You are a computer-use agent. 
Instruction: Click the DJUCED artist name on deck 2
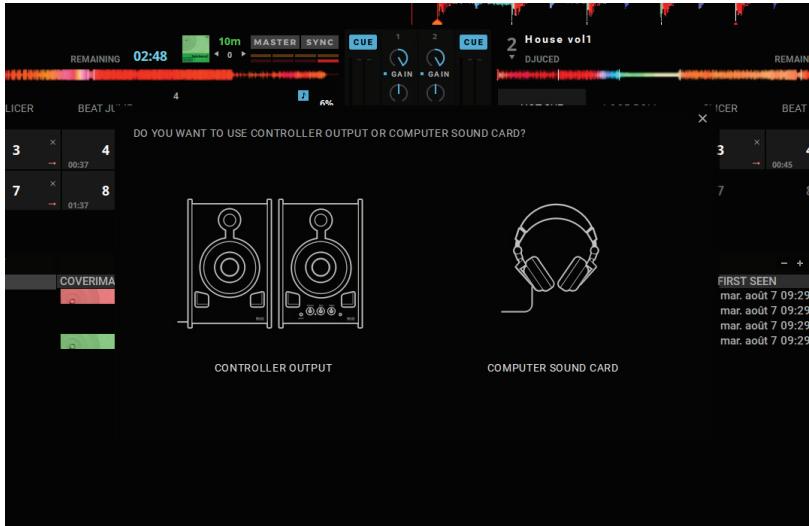tap(542, 59)
